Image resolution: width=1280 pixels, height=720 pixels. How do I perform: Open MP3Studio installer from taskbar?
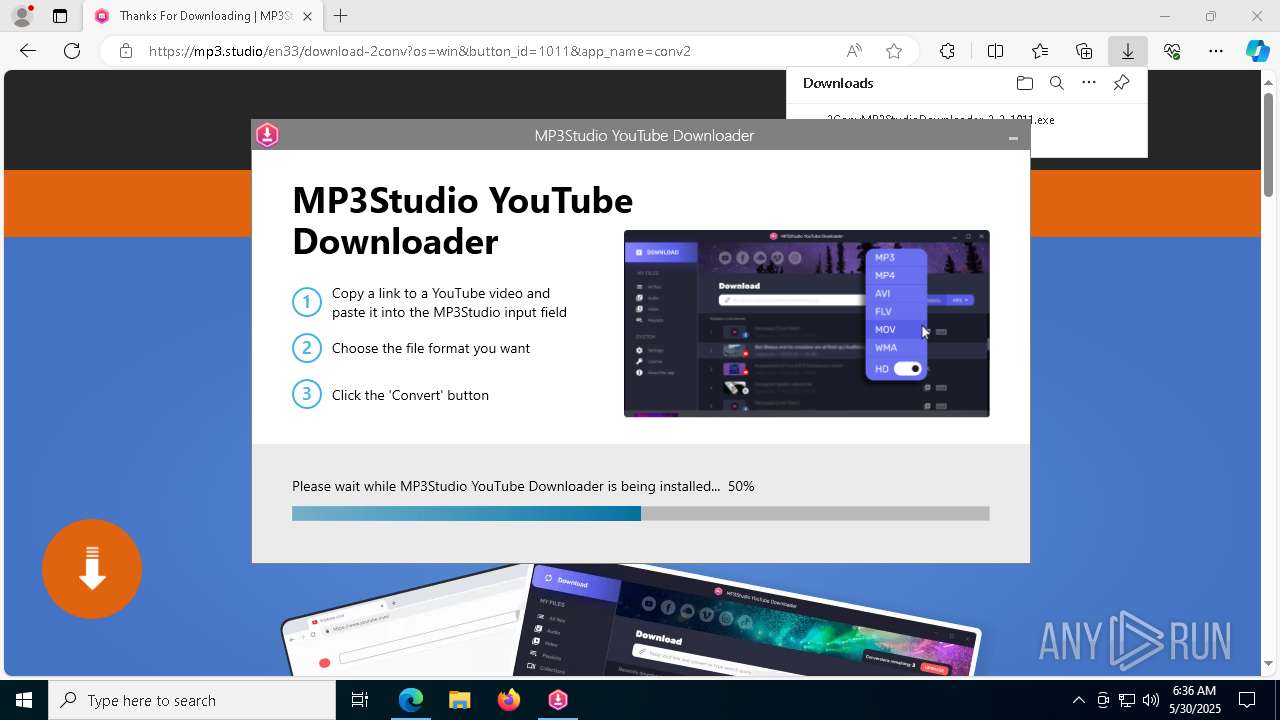pyautogui.click(x=558, y=700)
